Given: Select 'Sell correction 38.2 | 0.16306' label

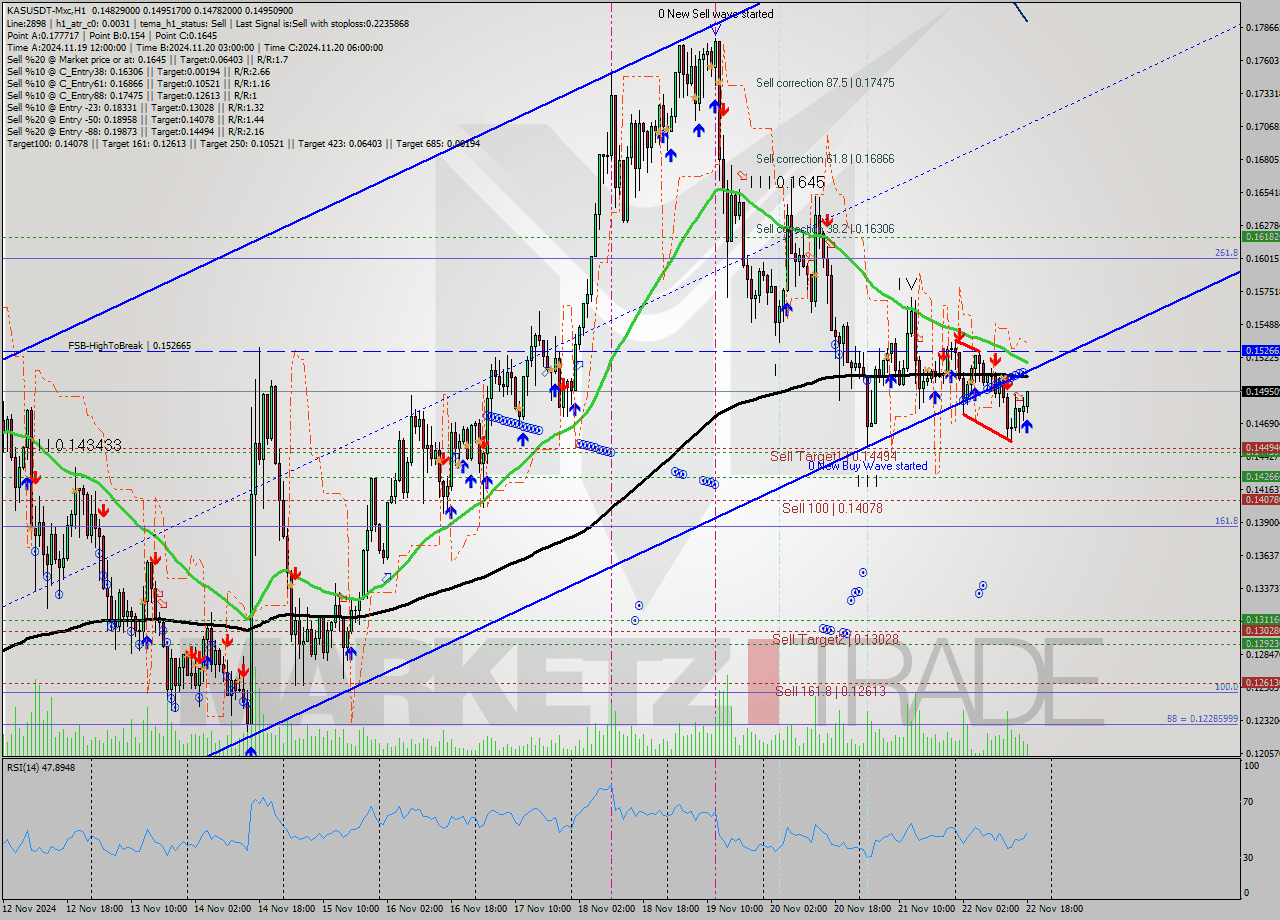Looking at the screenshot, I should [825, 229].
